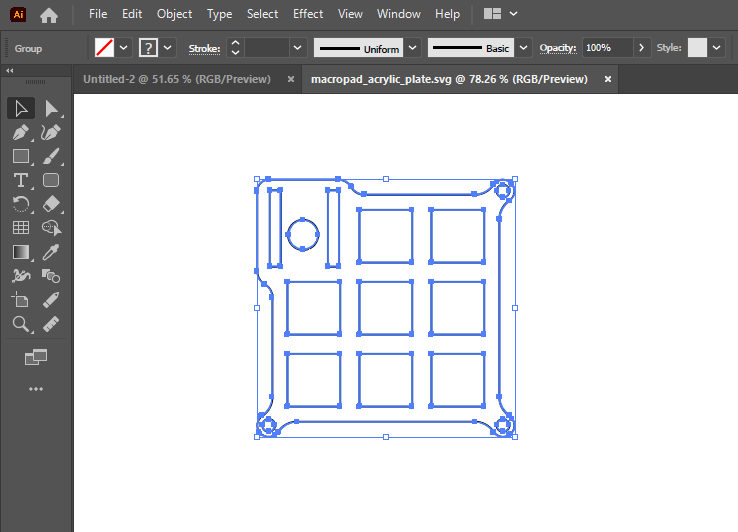Screen dimensions: 738x532
Task: Open the Effect menu
Action: (308, 14)
